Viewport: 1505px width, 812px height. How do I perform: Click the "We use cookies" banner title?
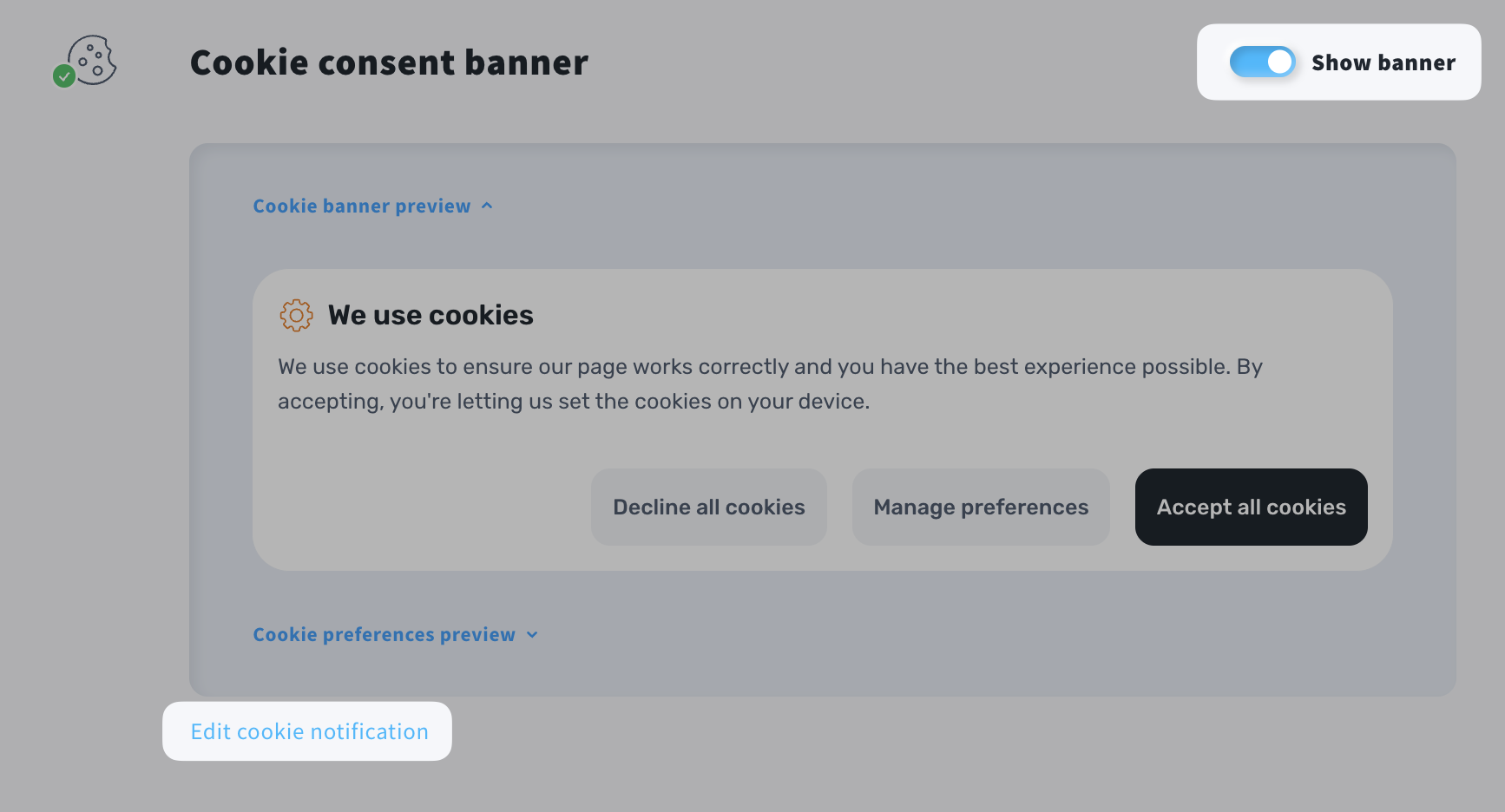(x=430, y=315)
